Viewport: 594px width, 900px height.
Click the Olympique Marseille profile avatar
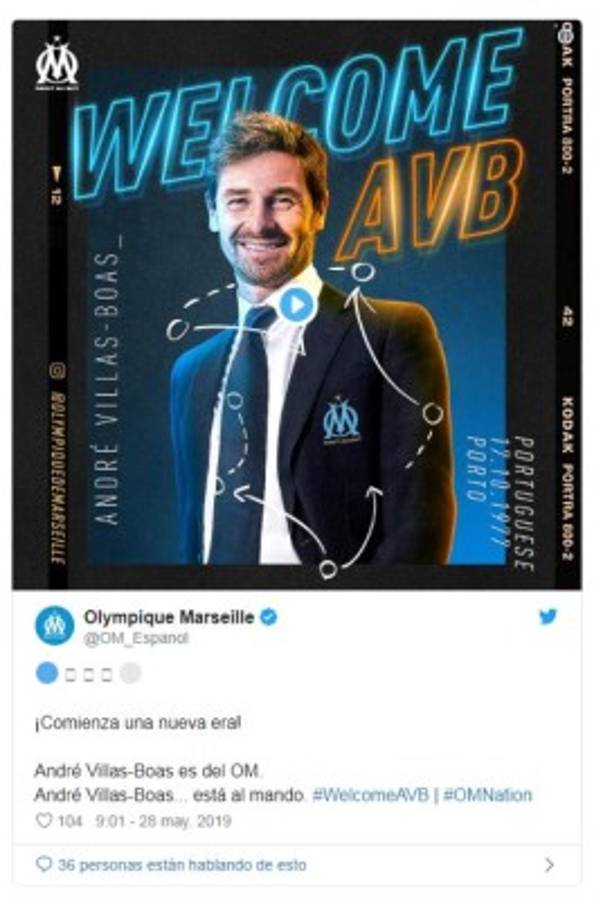pyautogui.click(x=55, y=625)
